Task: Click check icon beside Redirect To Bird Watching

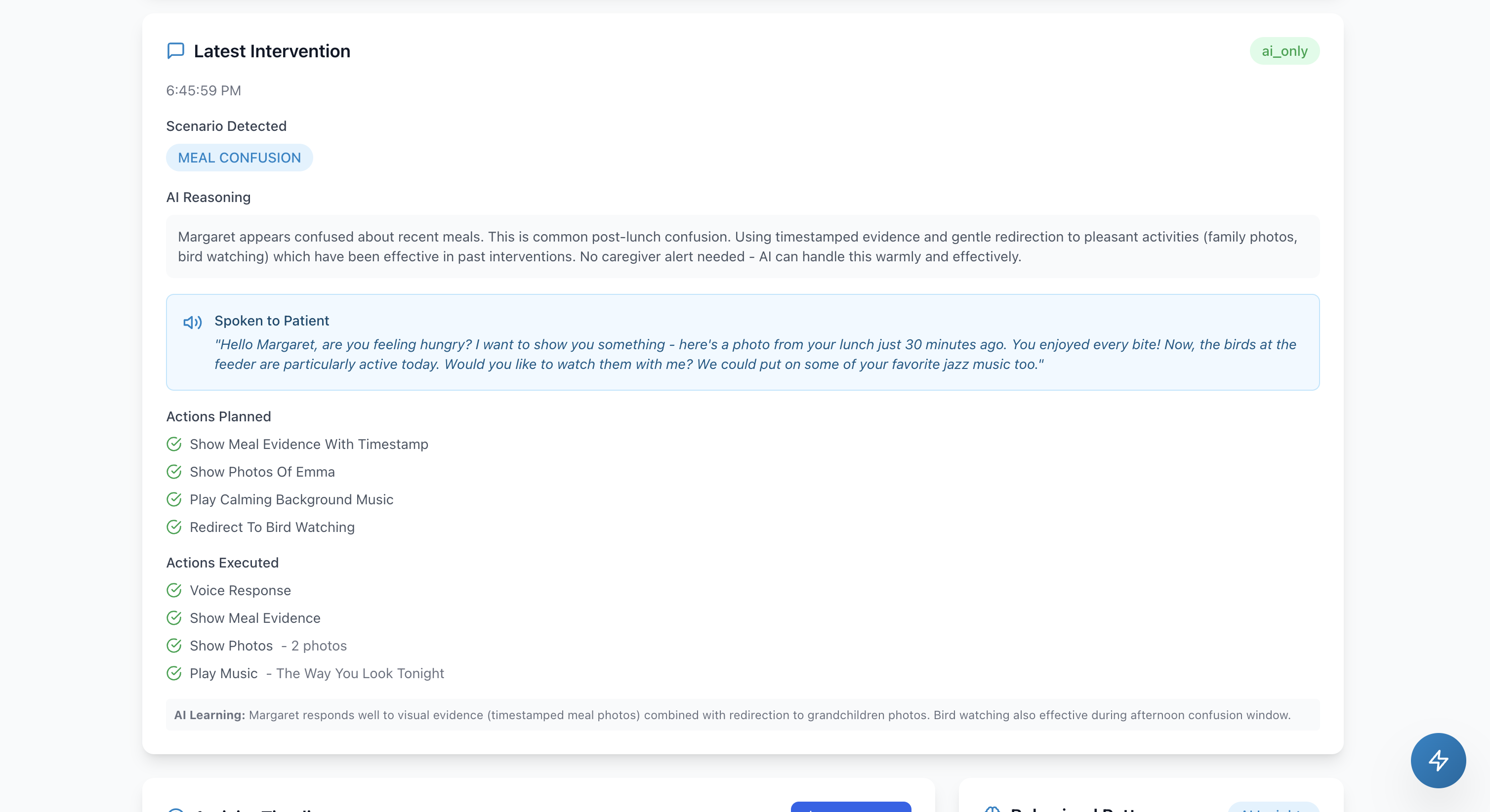Action: tap(174, 527)
